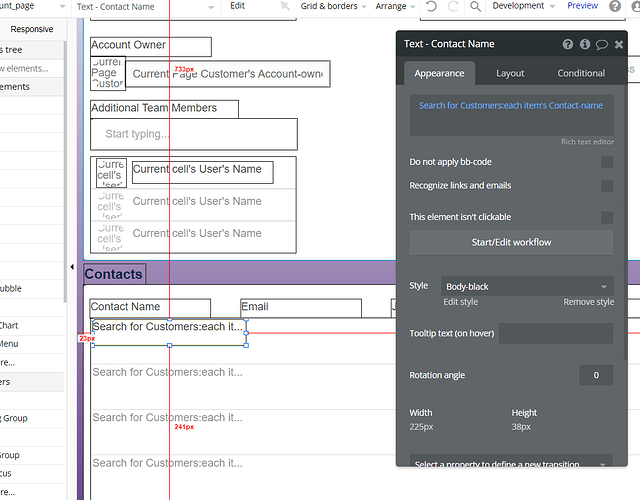Image resolution: width=640 pixels, height=500 pixels.
Task: Expand the Arrange menu
Action: pos(395,7)
